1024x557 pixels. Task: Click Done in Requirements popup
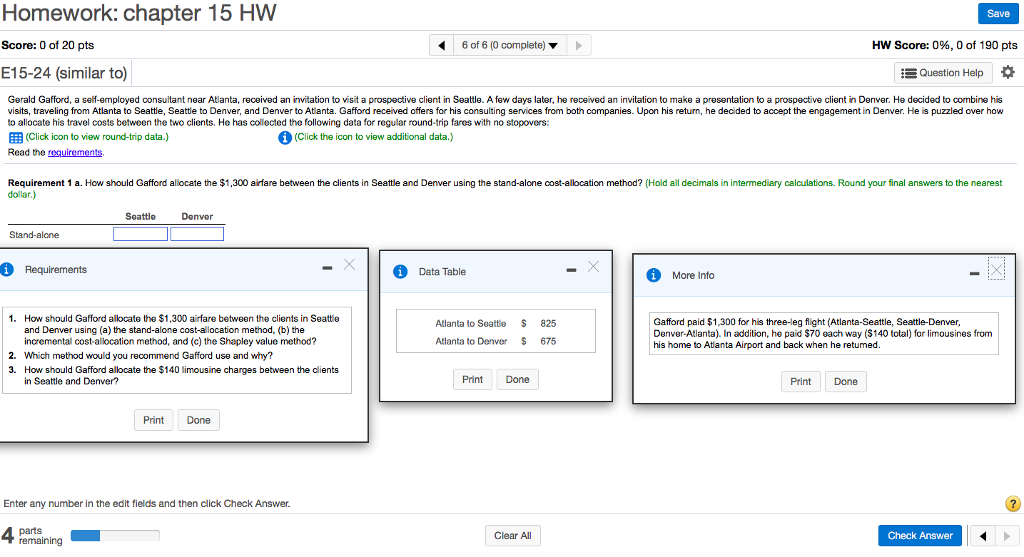point(199,420)
